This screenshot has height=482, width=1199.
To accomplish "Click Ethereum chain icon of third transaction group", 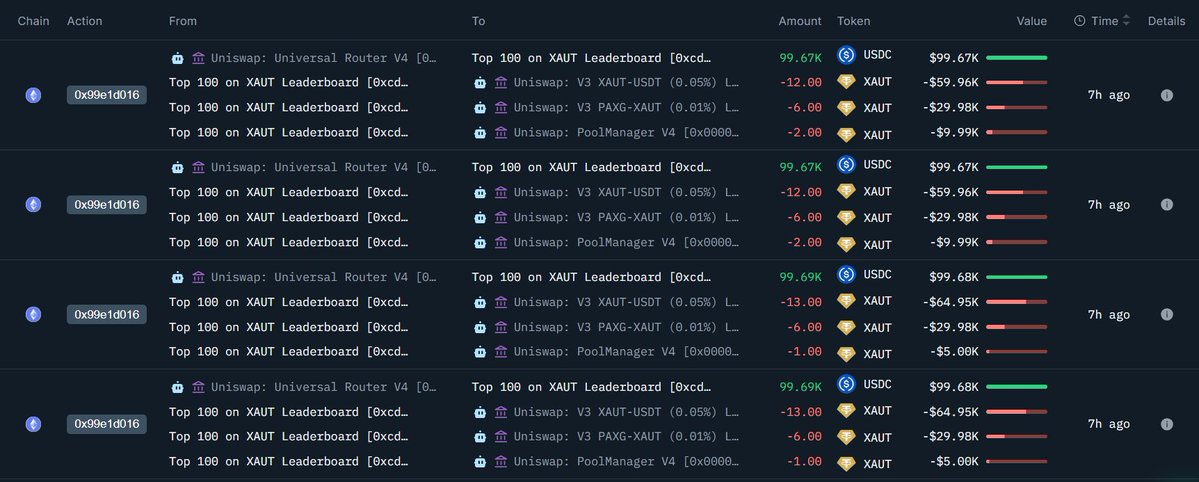I will (x=34, y=314).
